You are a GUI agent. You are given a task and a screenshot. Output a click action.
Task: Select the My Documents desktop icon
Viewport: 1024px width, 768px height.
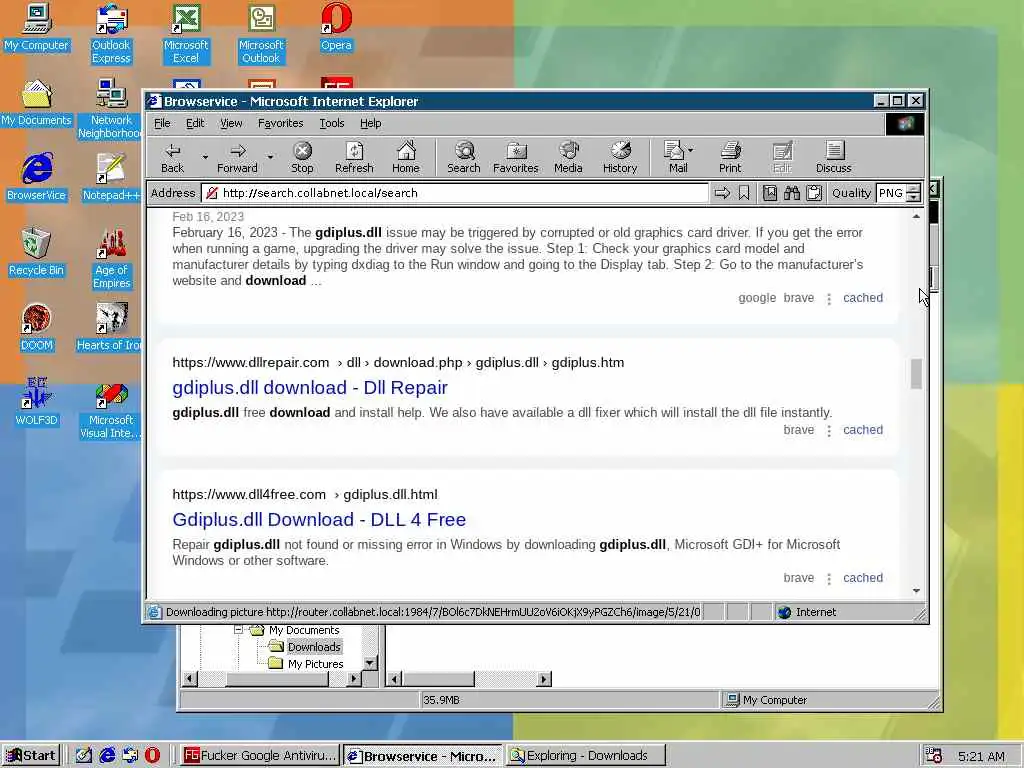pos(36,103)
